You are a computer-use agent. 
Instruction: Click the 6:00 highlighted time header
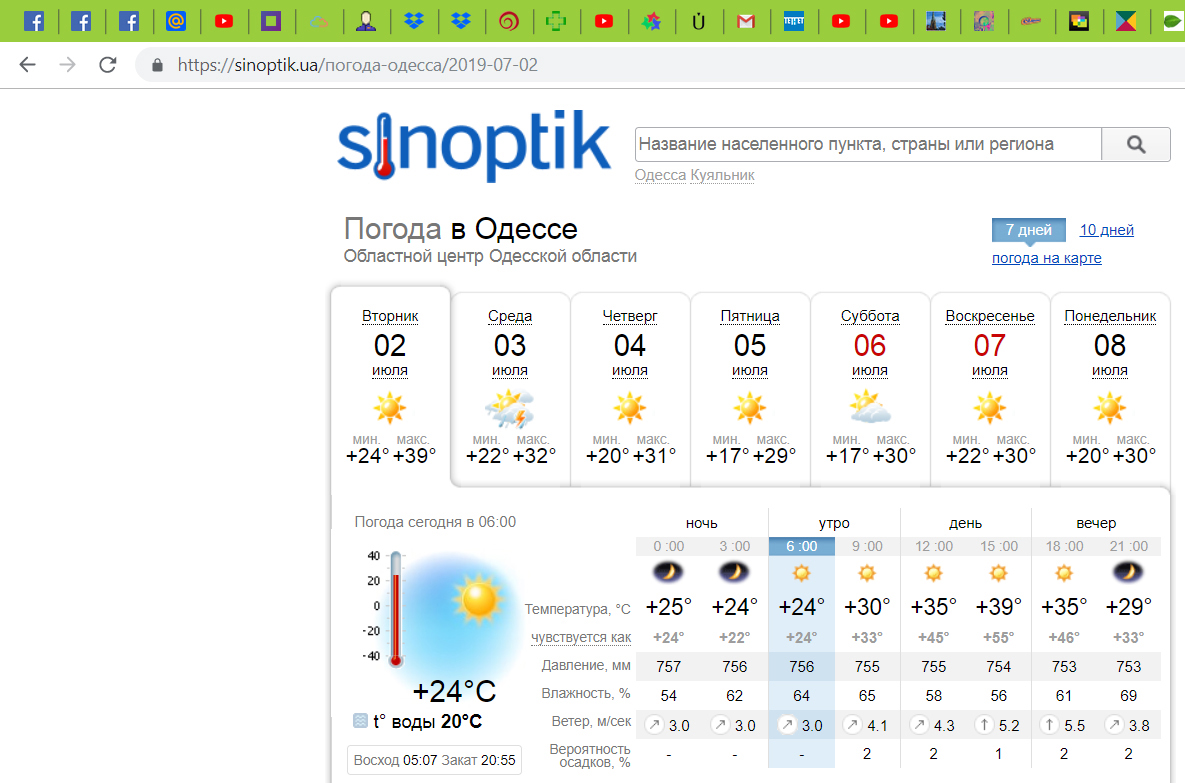tap(801, 546)
